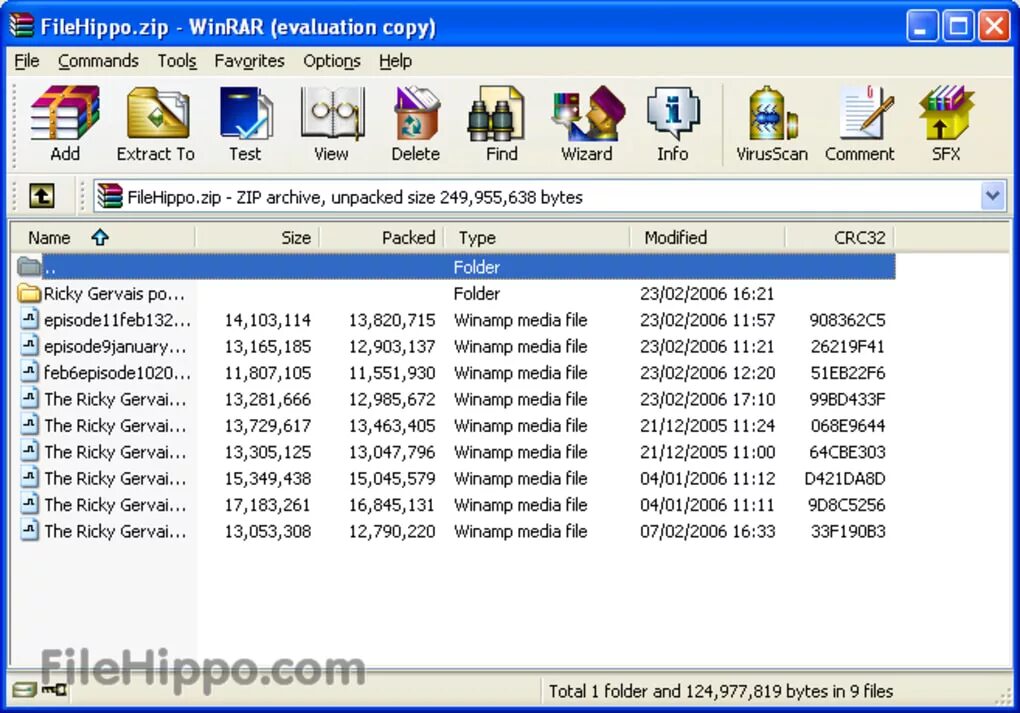Image resolution: width=1020 pixels, height=713 pixels.
Task: Click the Delete toolbar icon
Action: coord(416,124)
